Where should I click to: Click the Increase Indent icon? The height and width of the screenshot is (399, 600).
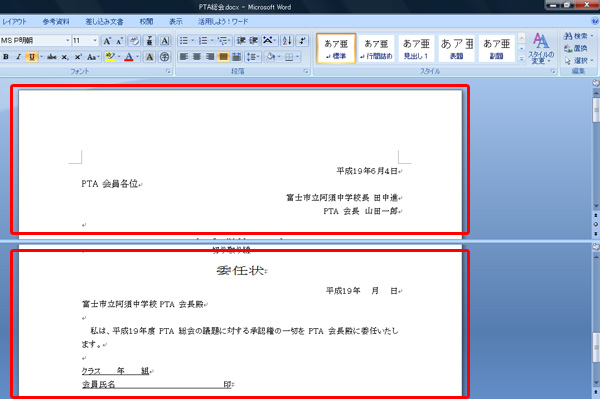(254, 41)
